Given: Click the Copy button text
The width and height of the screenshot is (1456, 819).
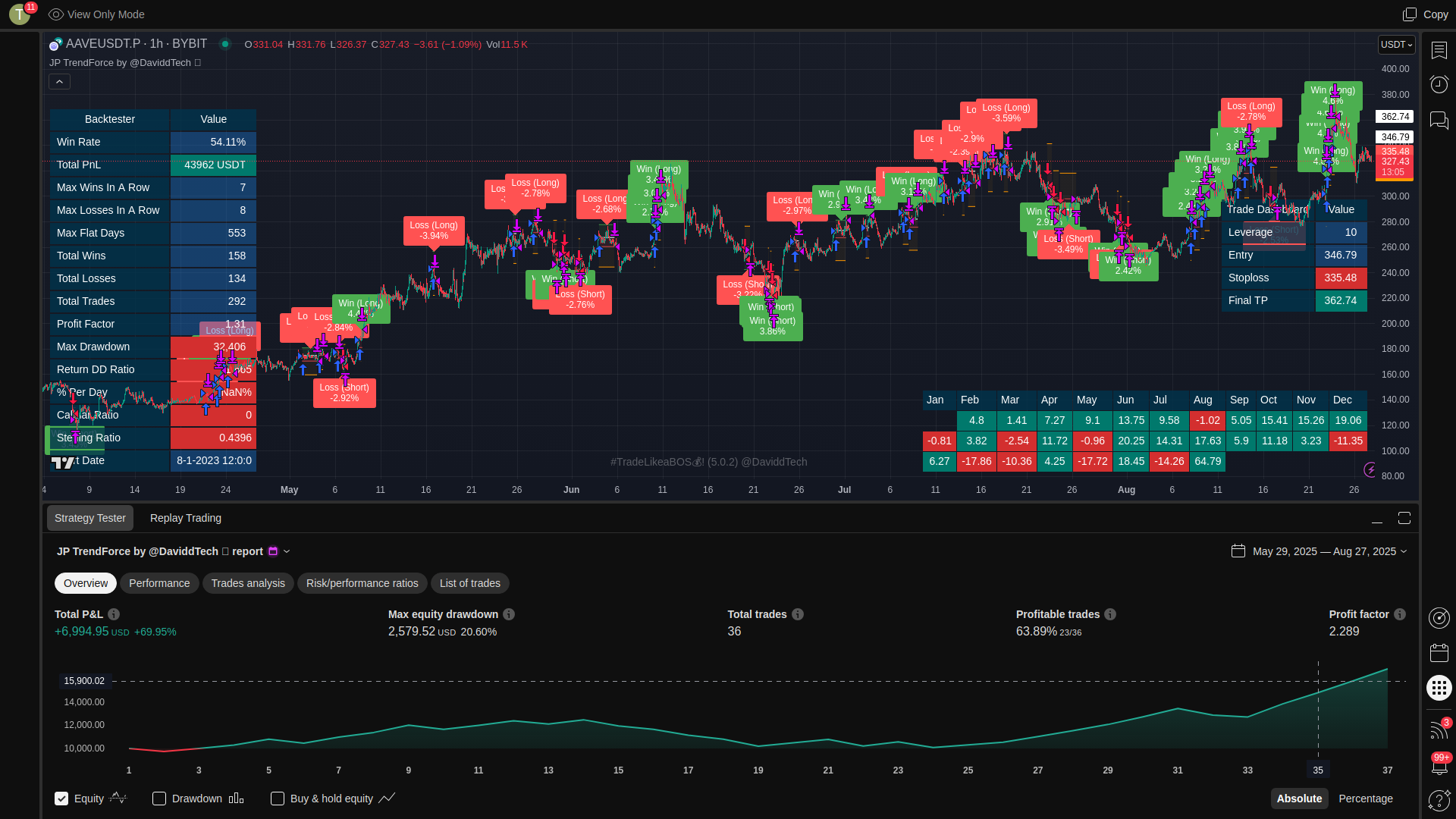Looking at the screenshot, I should (x=1436, y=14).
